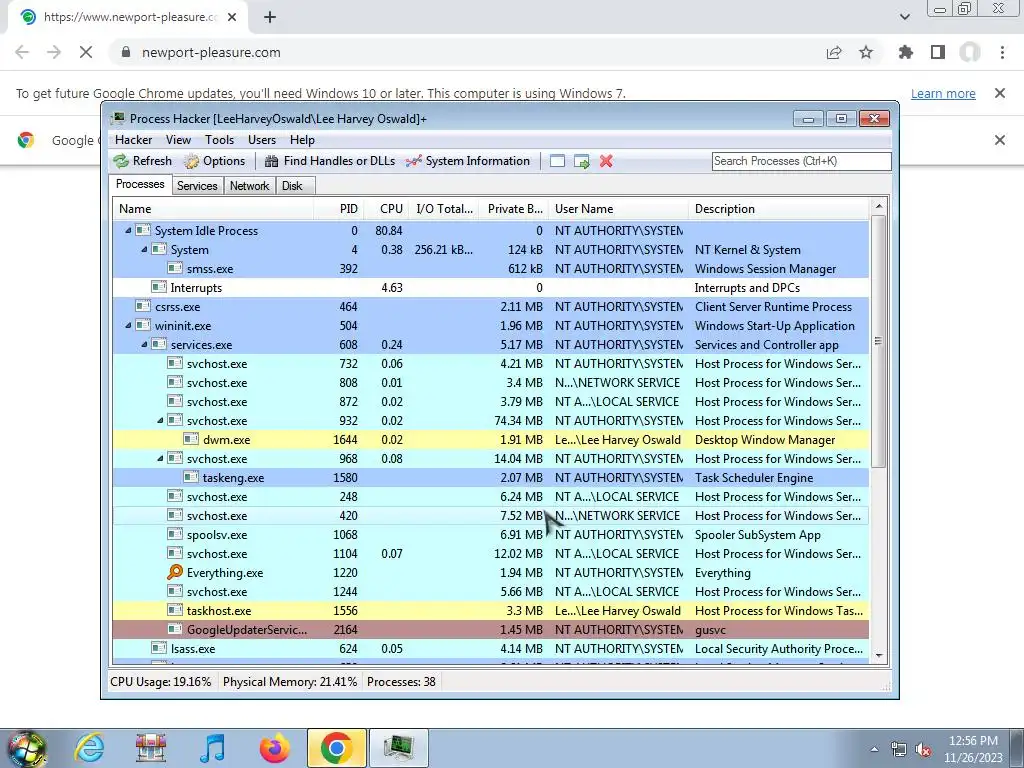This screenshot has height=768, width=1024.
Task: Collapse the System Idle Process tree
Action: click(129, 231)
